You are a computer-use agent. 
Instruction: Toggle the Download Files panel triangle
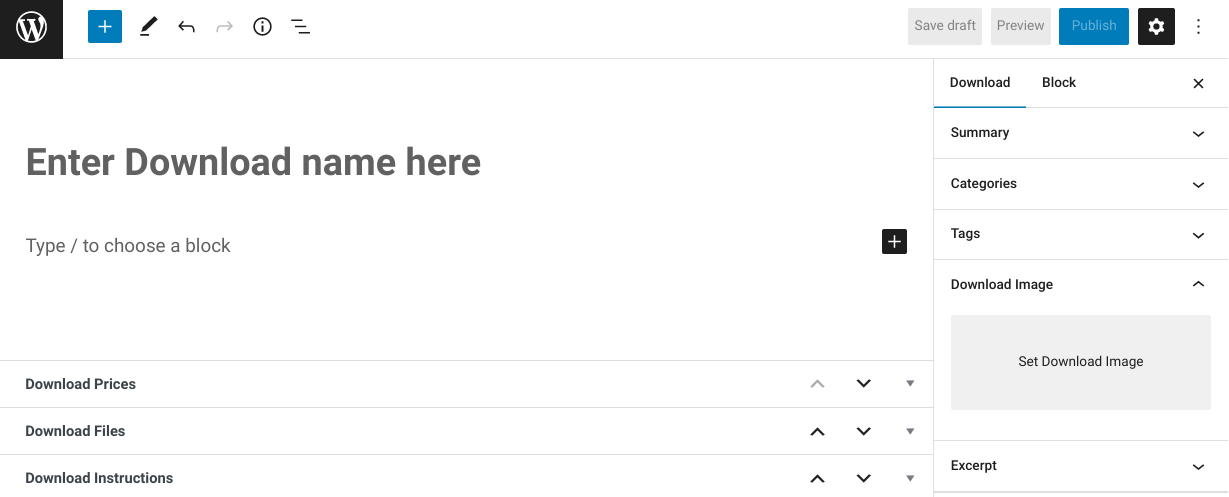pyautogui.click(x=910, y=431)
